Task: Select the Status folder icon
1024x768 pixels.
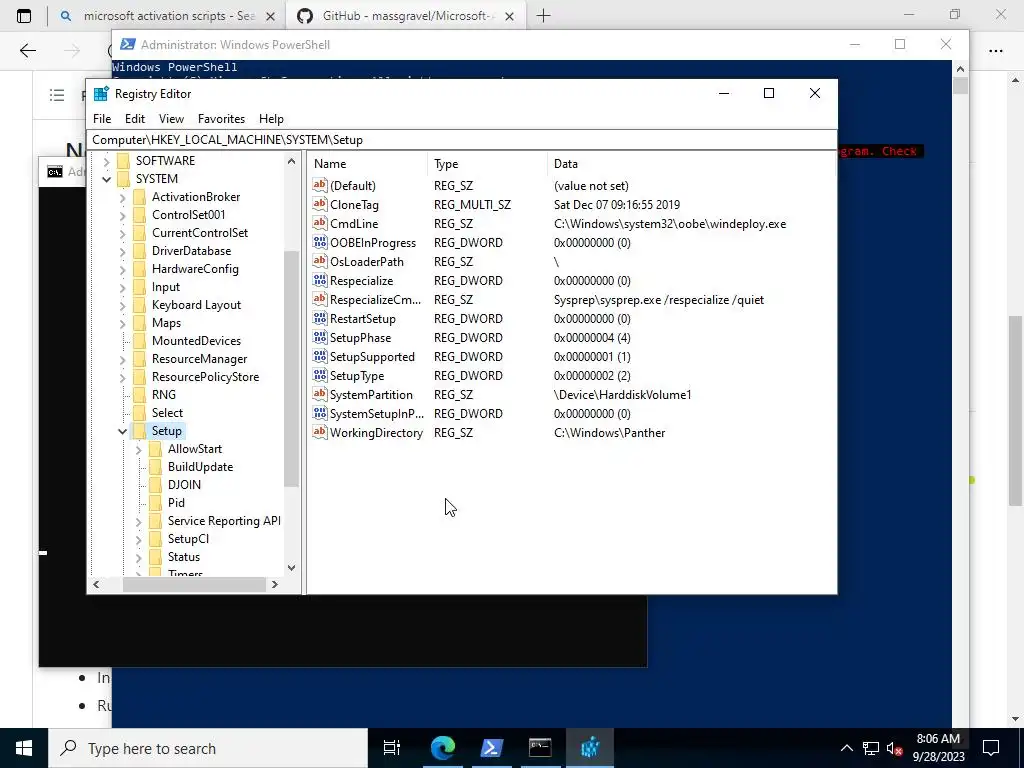Action: click(155, 557)
